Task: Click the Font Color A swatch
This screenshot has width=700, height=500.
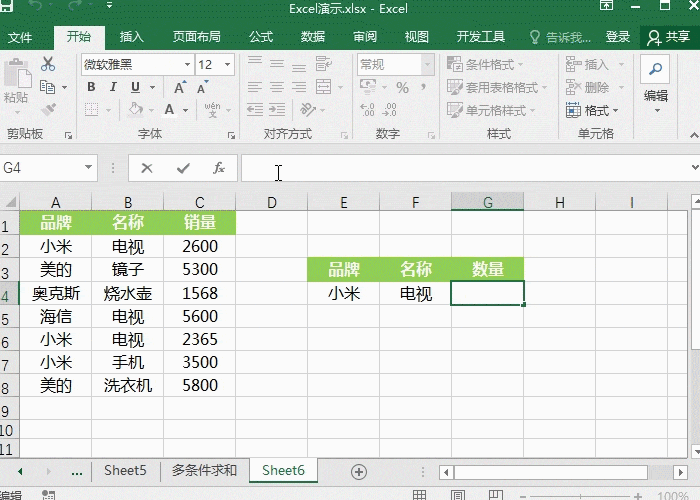Action: (170, 110)
